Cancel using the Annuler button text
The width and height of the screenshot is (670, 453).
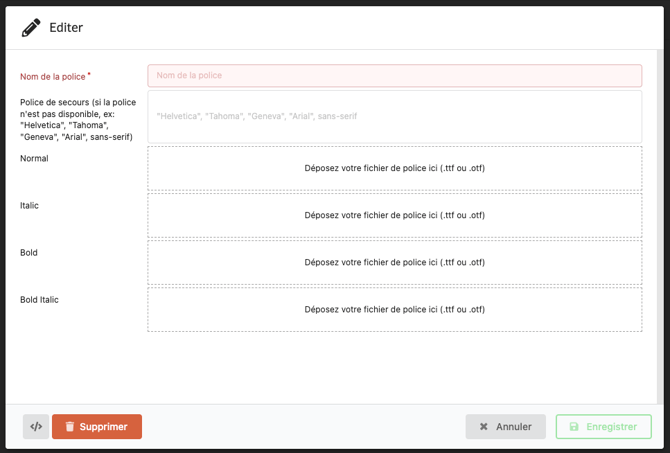click(x=514, y=427)
